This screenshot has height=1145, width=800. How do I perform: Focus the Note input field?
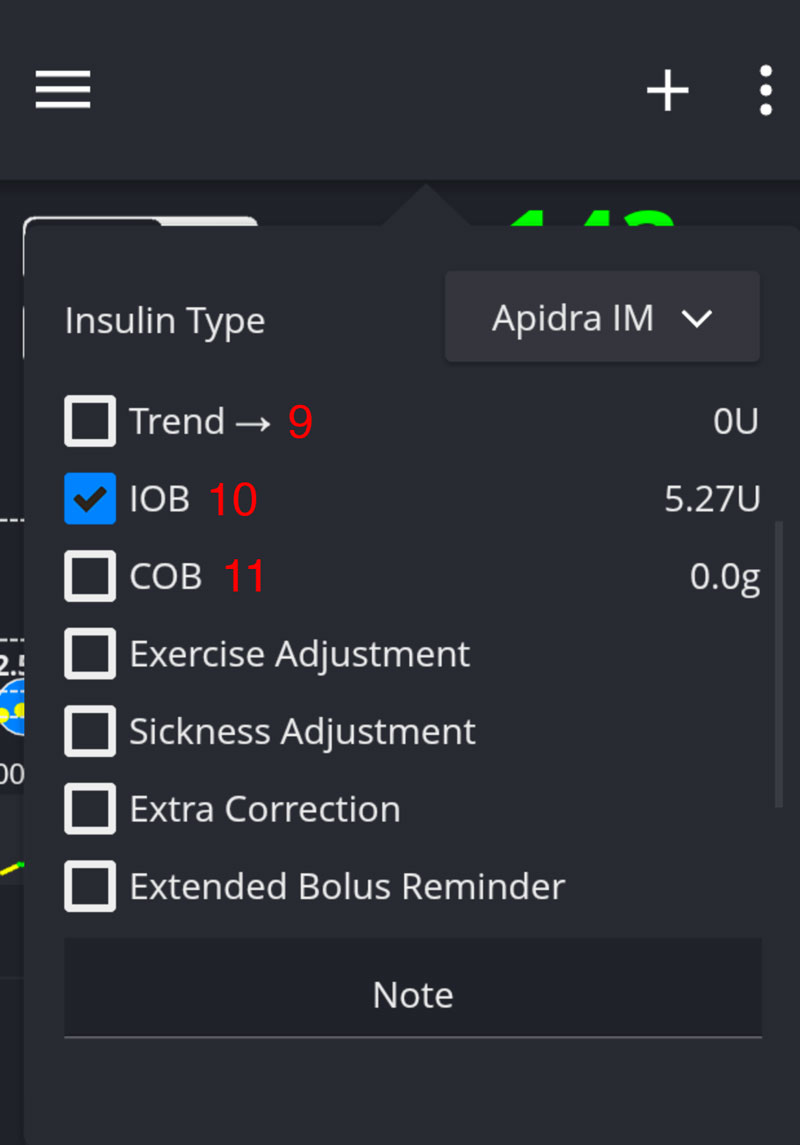pos(413,994)
